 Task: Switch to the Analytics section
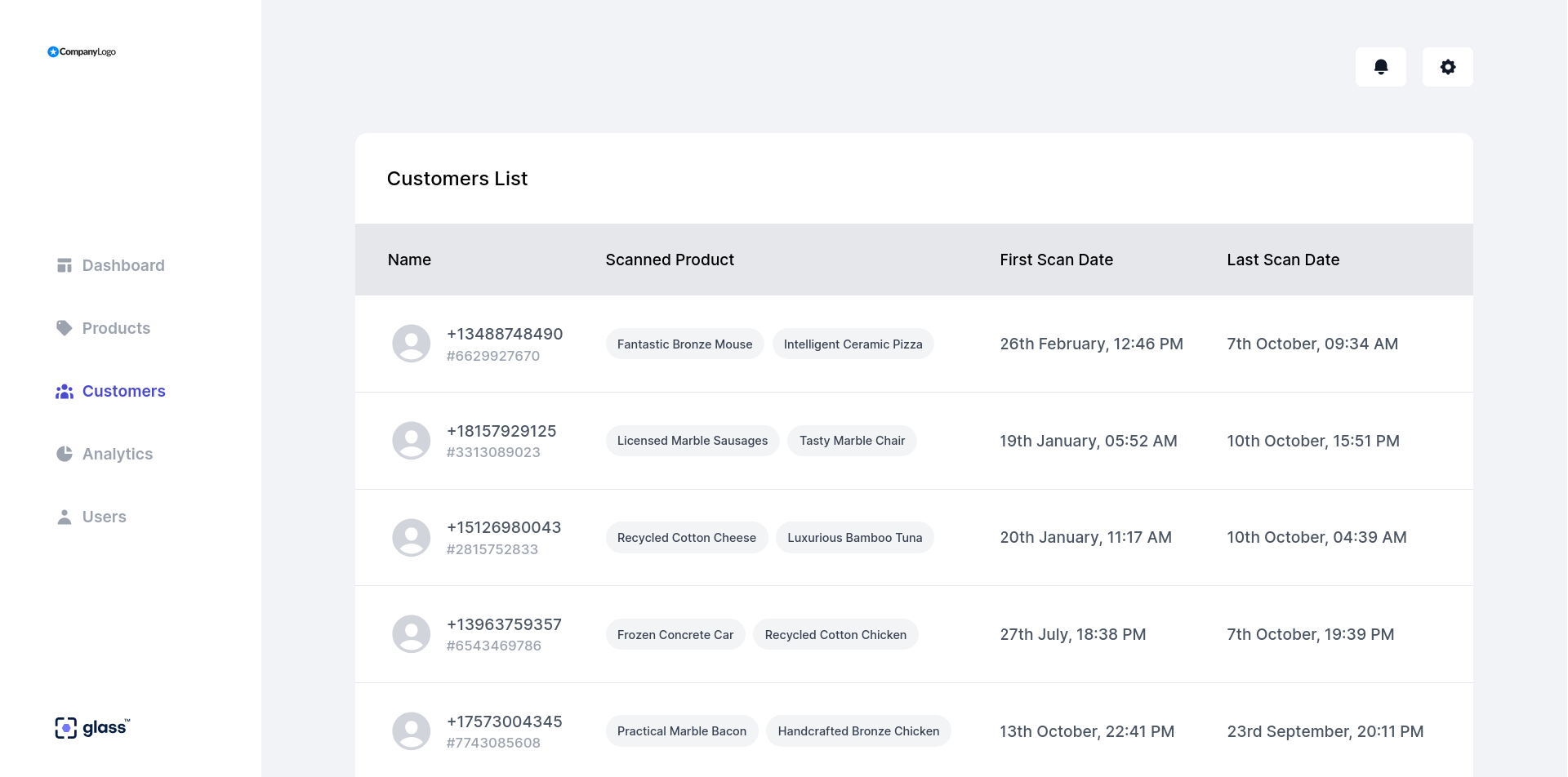(117, 454)
